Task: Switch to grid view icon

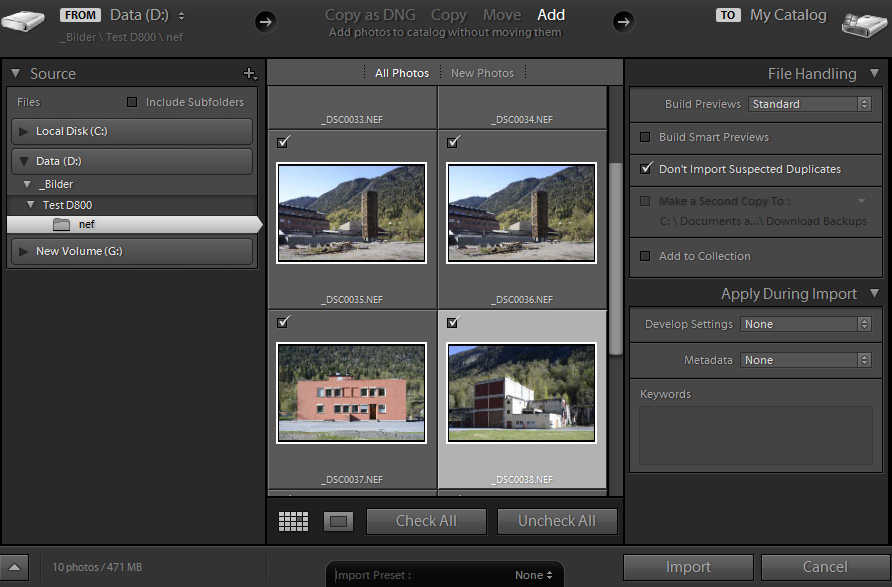Action: pyautogui.click(x=293, y=521)
